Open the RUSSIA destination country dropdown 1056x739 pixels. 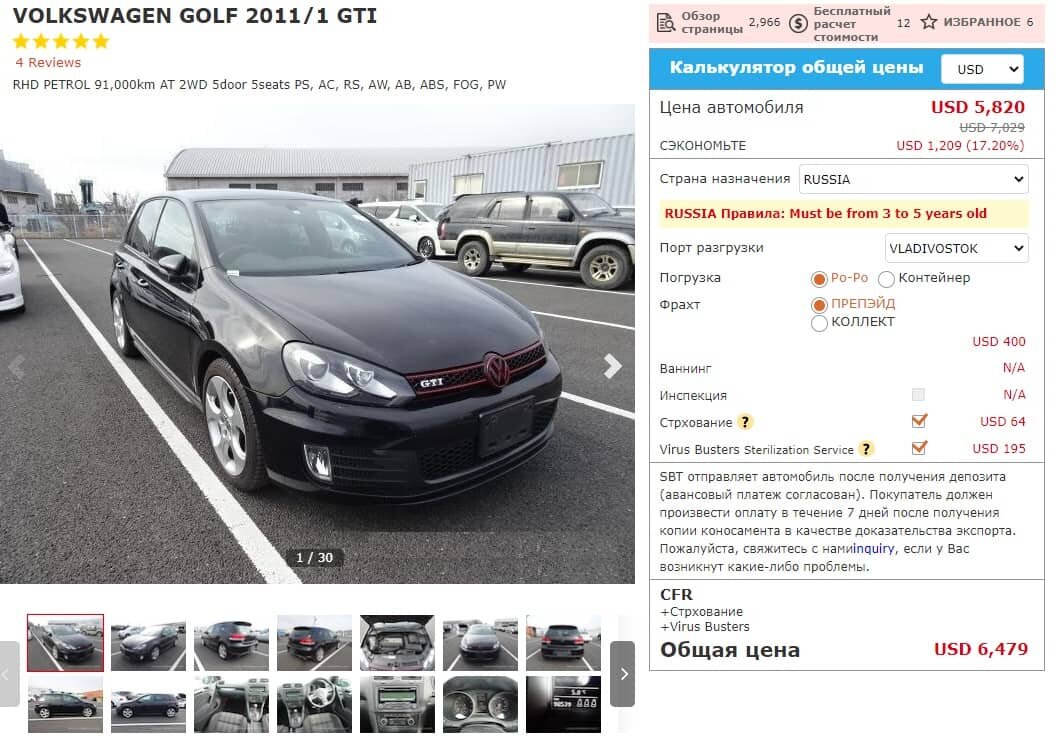(x=913, y=179)
